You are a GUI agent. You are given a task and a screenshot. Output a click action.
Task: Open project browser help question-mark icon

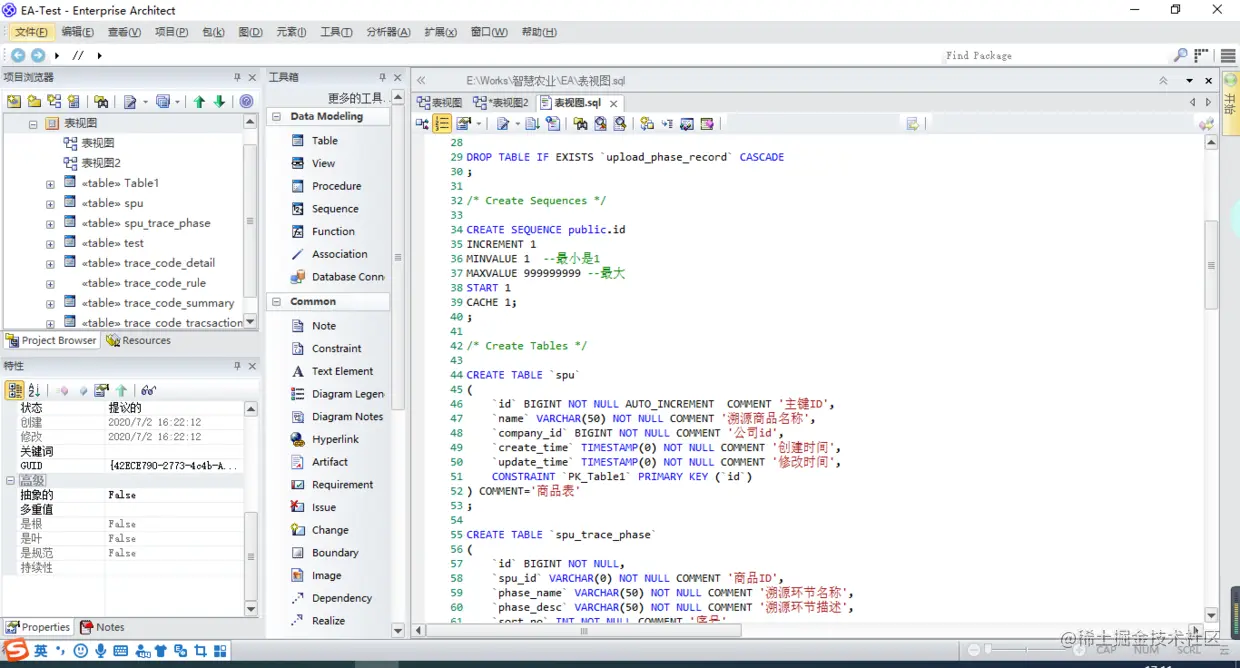[246, 101]
